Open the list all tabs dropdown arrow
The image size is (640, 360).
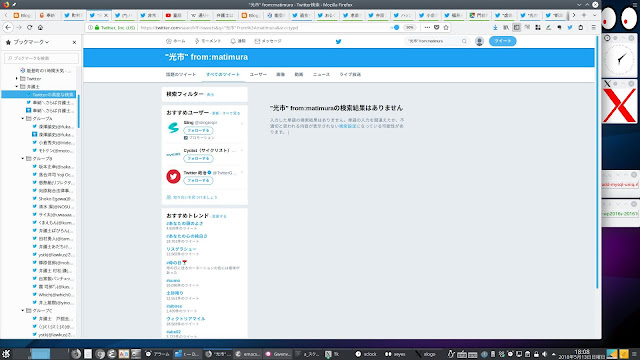(594, 15)
